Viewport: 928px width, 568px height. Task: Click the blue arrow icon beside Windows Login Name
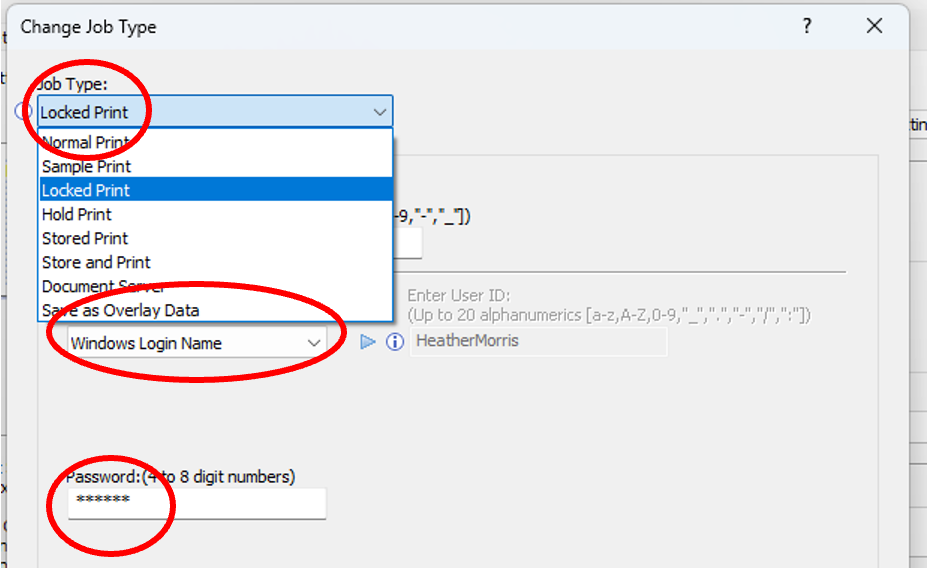click(x=368, y=342)
